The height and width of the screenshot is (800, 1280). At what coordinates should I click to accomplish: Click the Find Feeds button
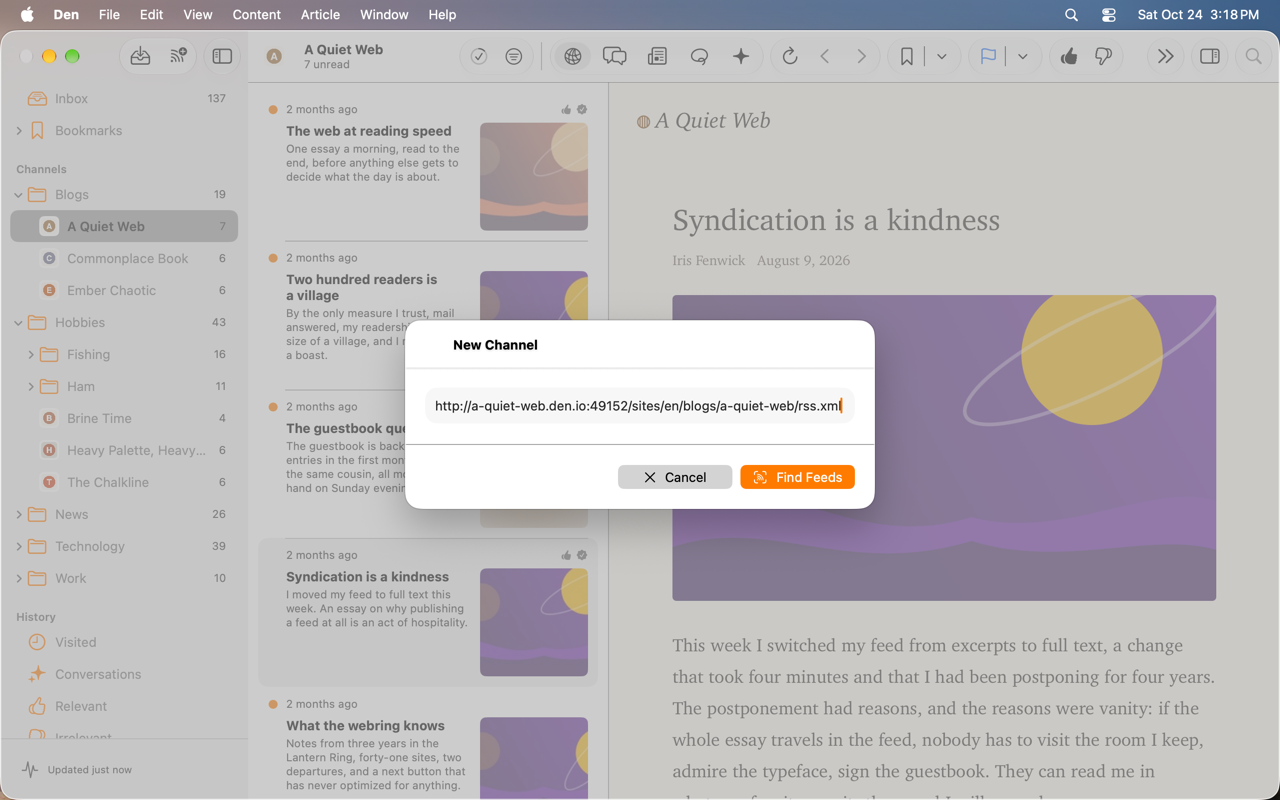[797, 477]
